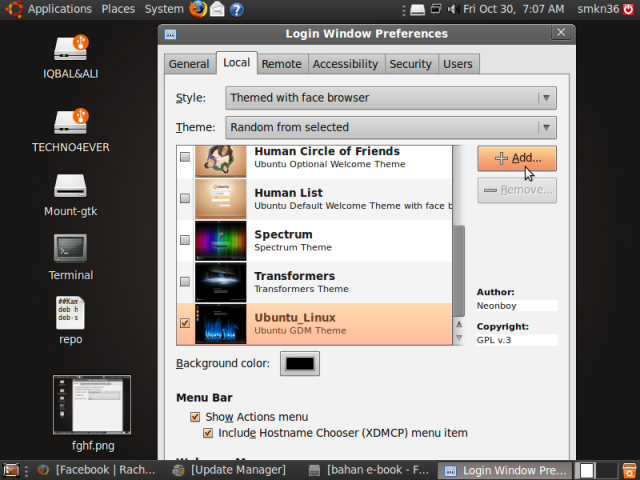
Task: Select the Ubuntu_Linux theme preview image
Action: click(x=220, y=324)
